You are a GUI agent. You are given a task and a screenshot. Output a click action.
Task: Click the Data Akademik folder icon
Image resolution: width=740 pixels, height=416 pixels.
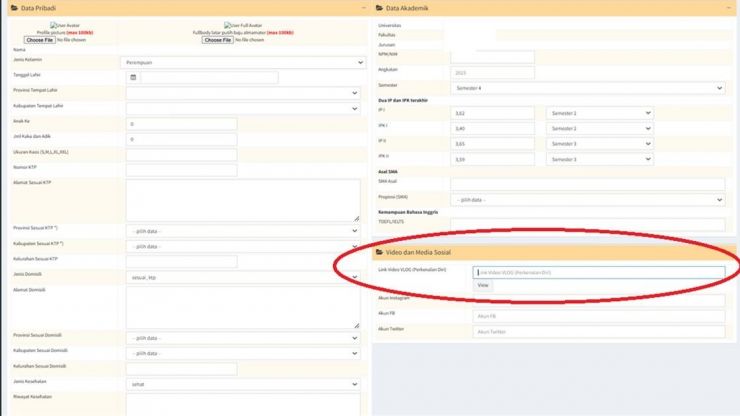379,8
